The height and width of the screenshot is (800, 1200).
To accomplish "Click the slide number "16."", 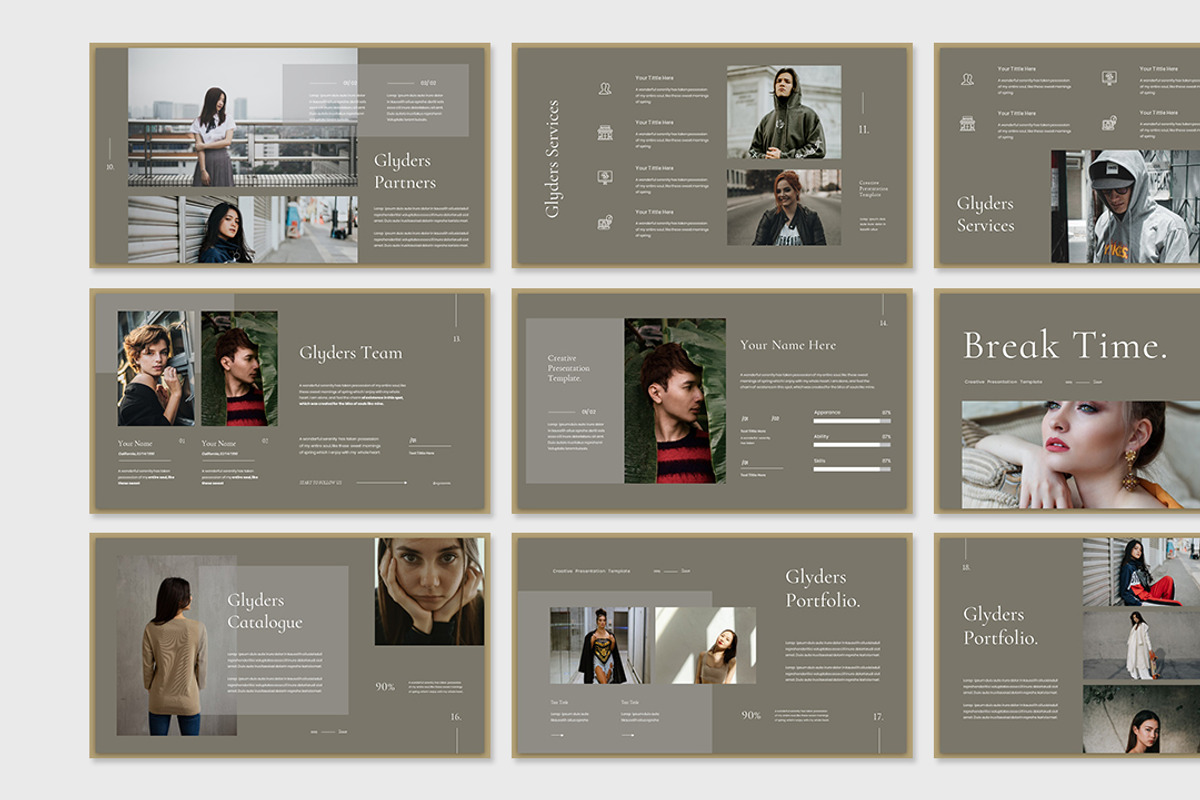I will pyautogui.click(x=456, y=716).
